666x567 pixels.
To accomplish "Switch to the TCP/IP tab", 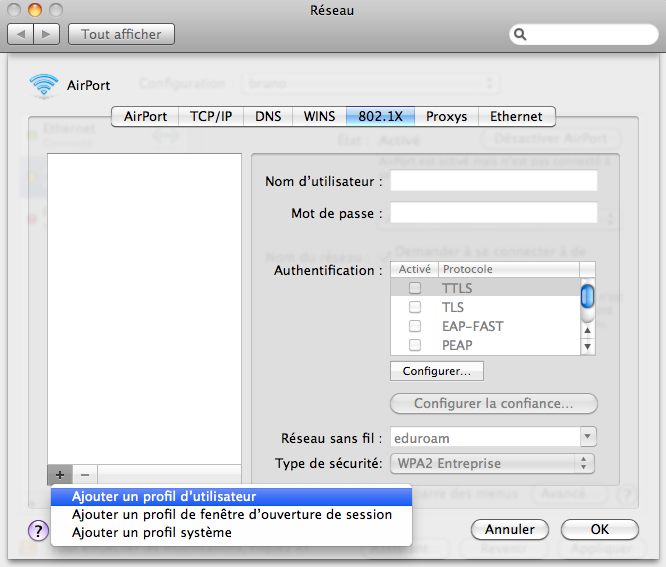I will coord(211,116).
